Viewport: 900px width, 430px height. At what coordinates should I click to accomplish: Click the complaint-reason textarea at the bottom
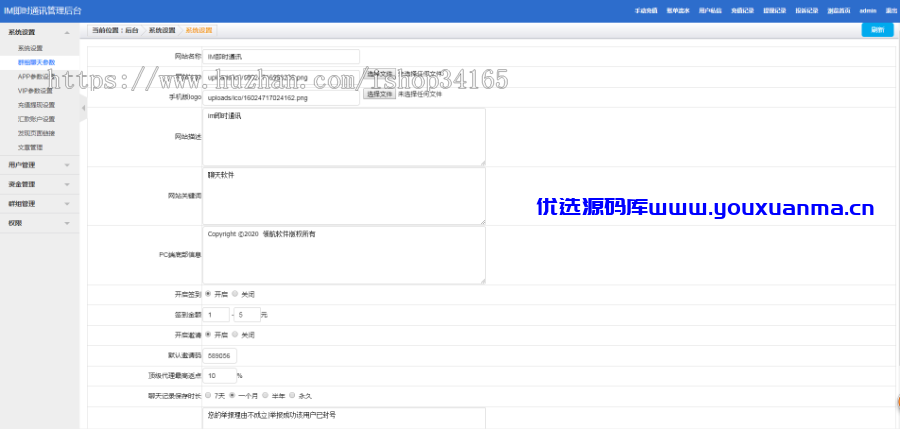344,419
